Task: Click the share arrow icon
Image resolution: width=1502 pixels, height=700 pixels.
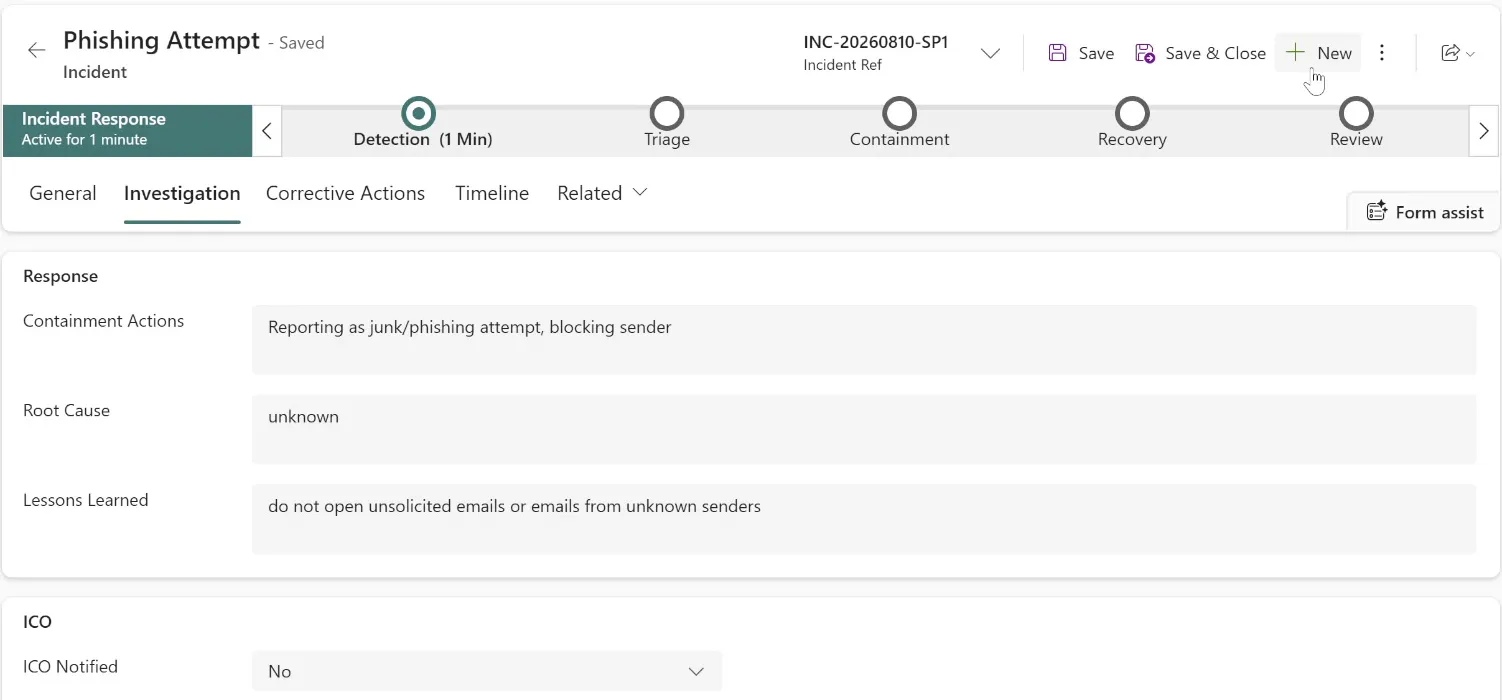Action: [1450, 53]
